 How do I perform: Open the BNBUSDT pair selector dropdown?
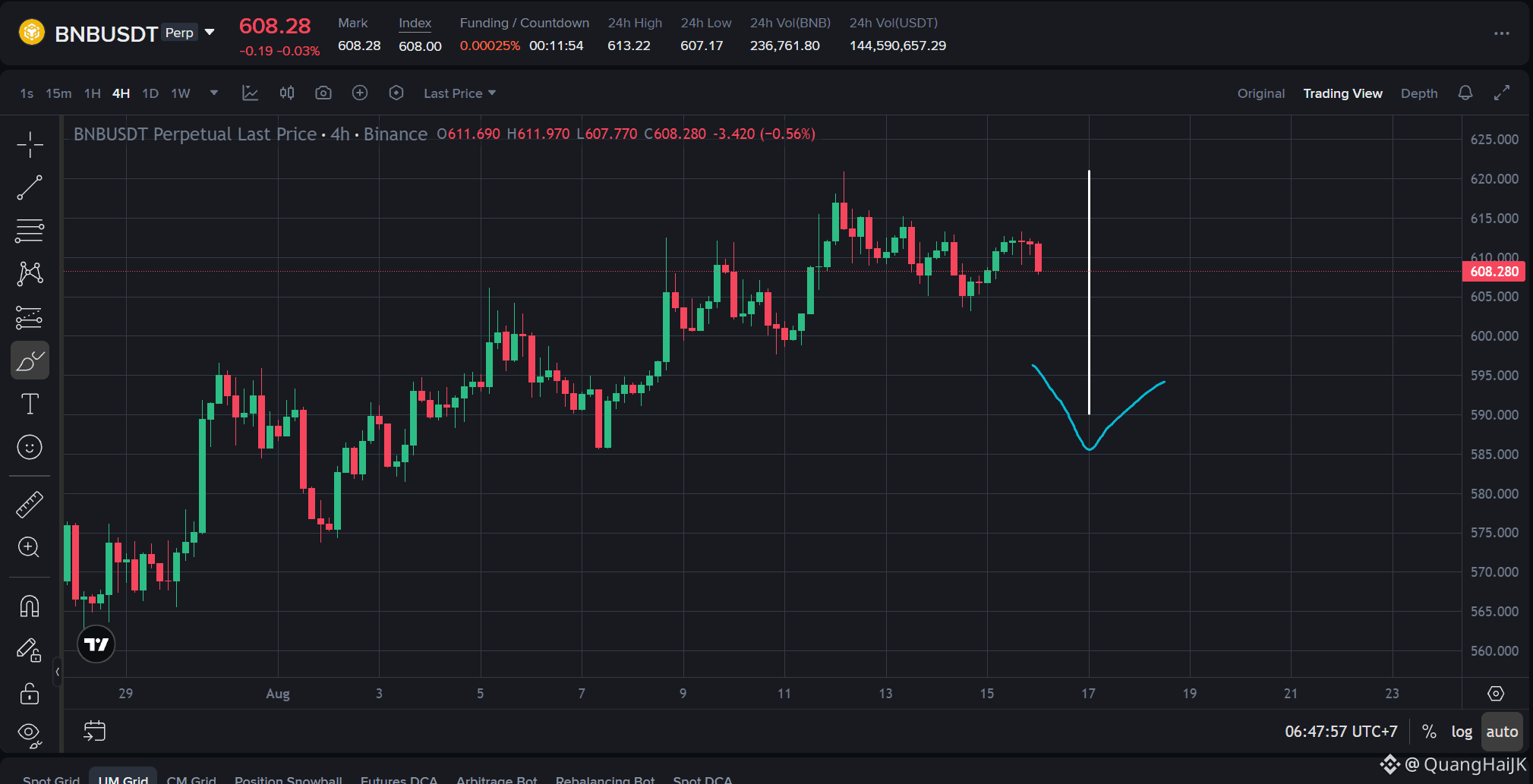point(210,33)
